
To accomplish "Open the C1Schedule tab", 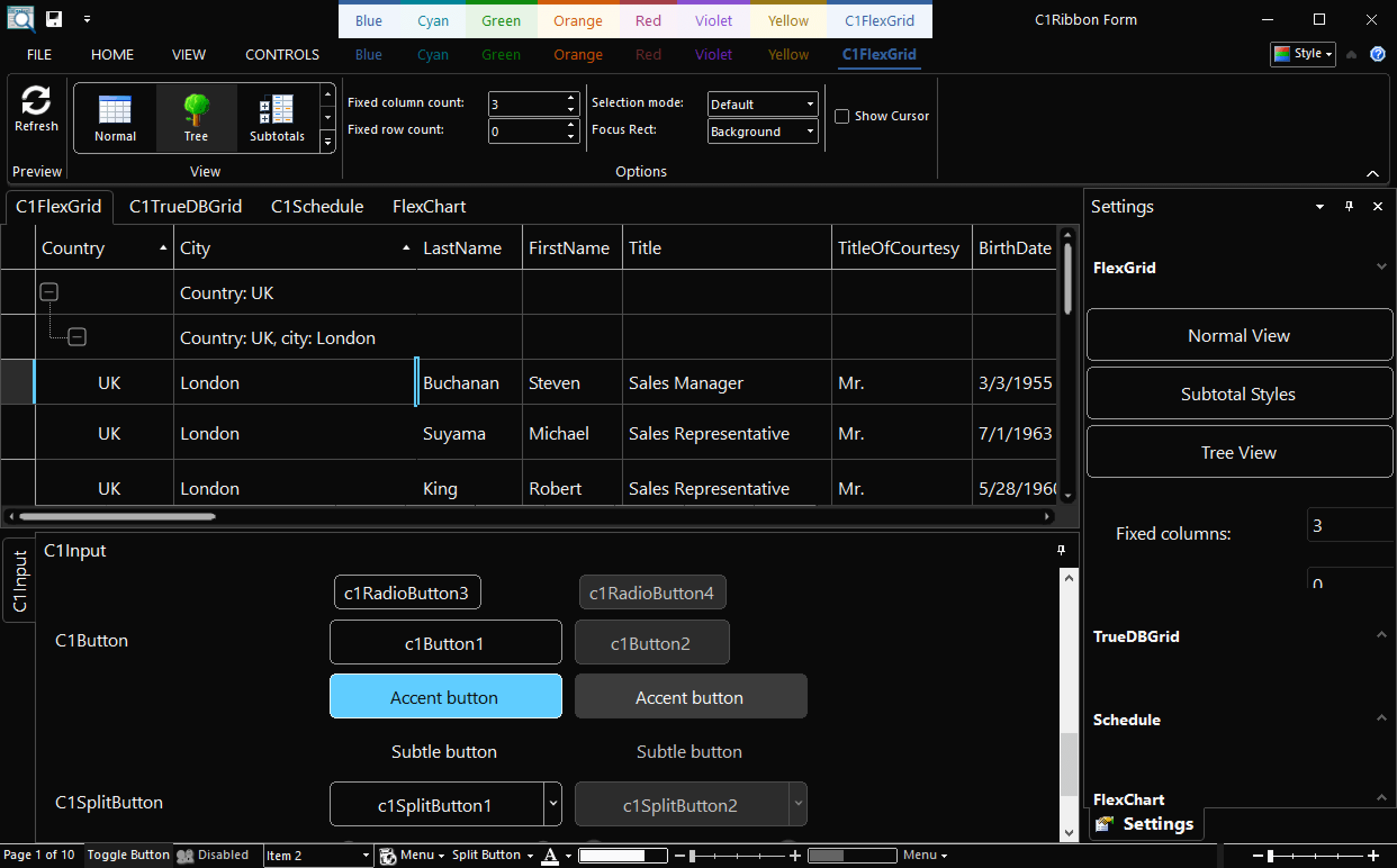I will [x=317, y=206].
